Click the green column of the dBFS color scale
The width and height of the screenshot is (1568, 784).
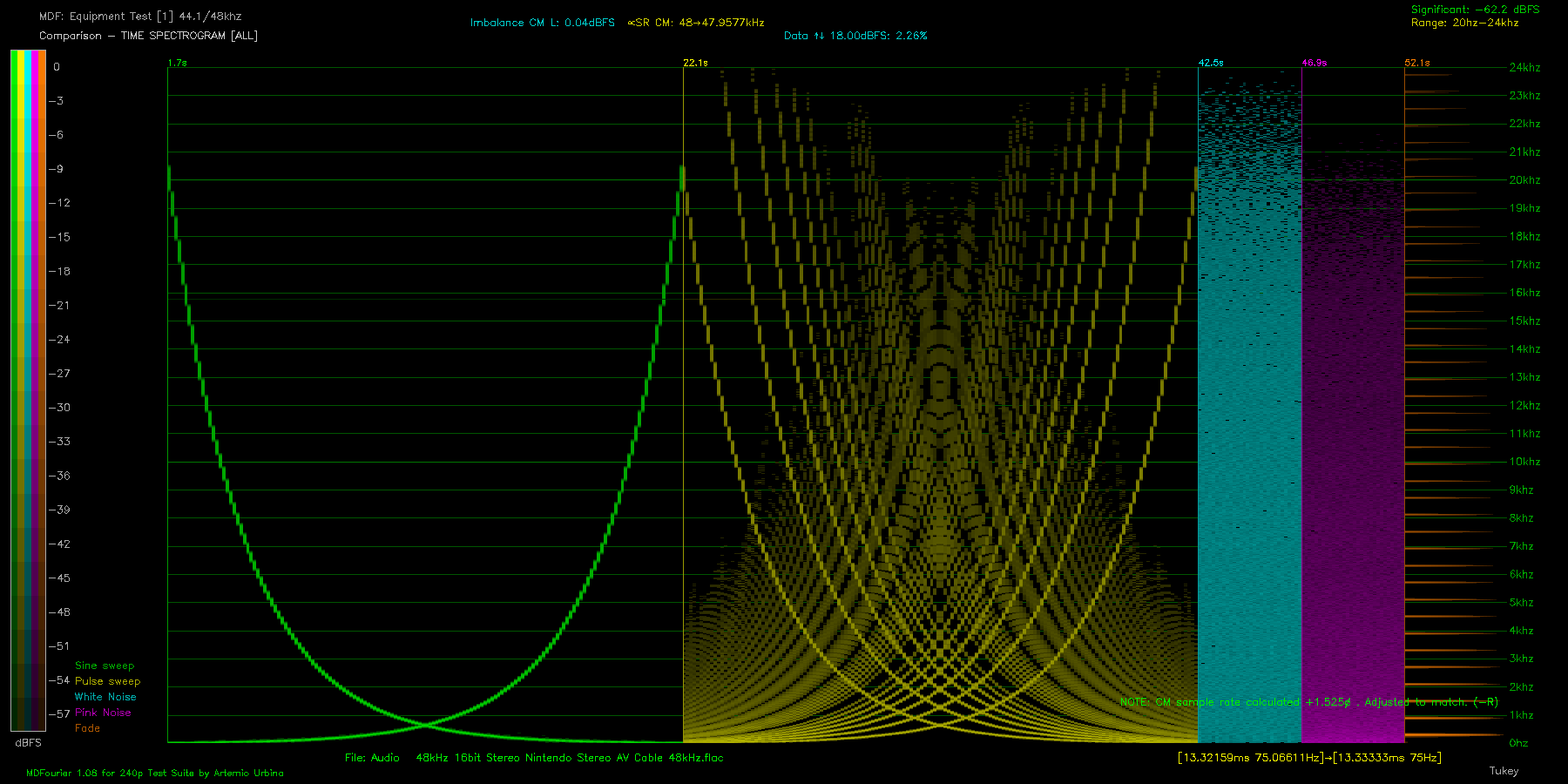pyautogui.click(x=14, y=390)
